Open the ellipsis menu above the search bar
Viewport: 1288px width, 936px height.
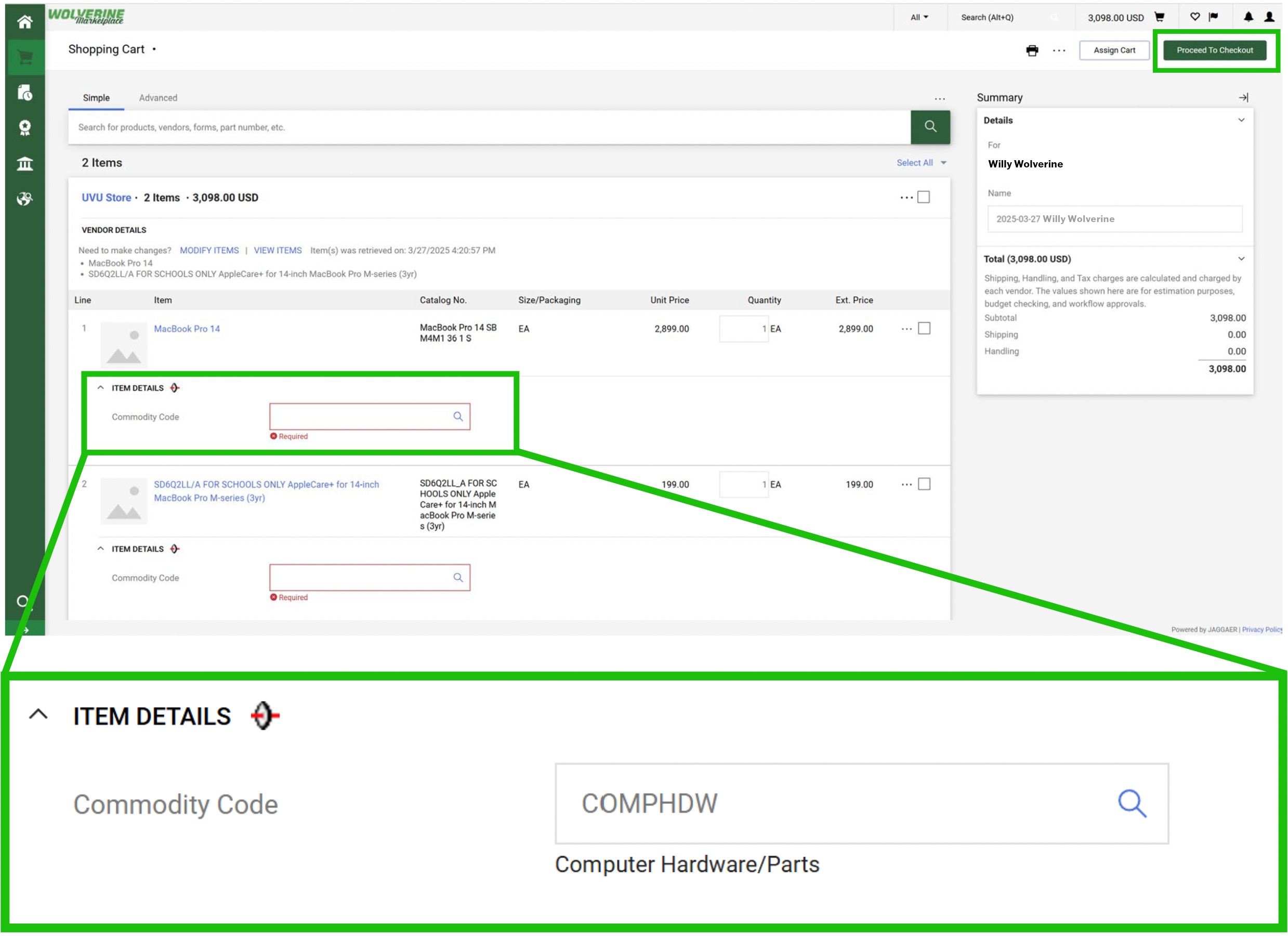940,99
